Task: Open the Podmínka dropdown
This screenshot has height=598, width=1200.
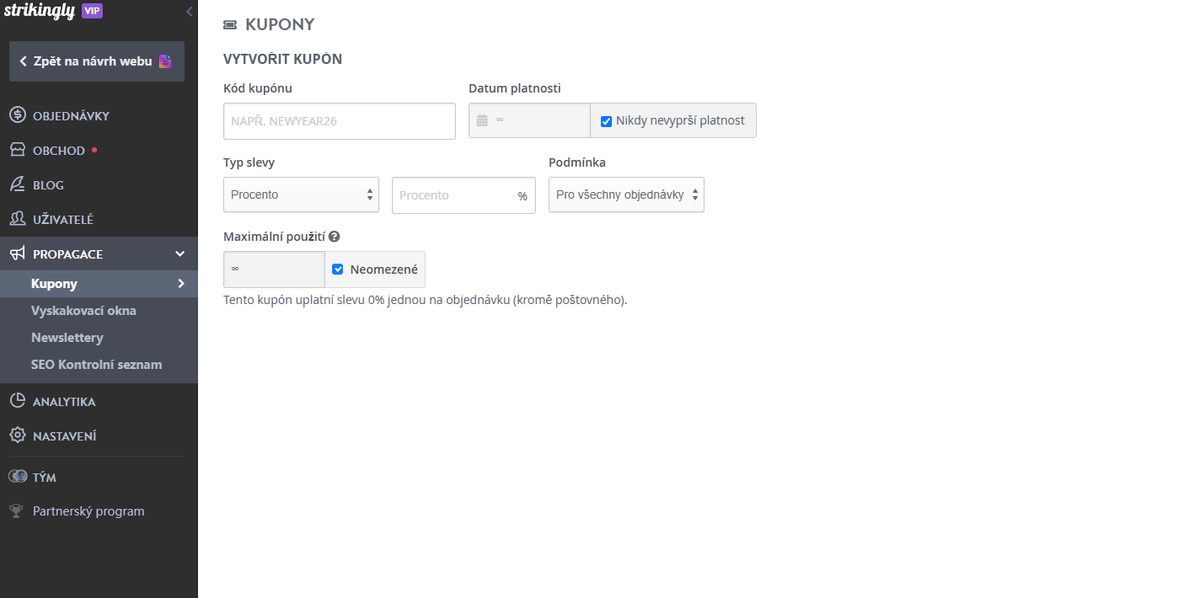Action: coord(626,195)
